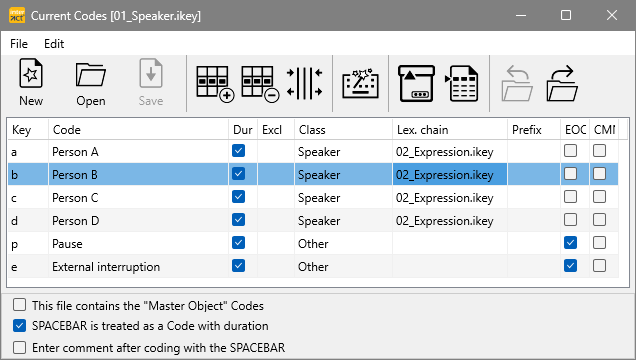Disable EOC checkbox for Pause
This screenshot has height=360, width=636.
[x=570, y=243]
